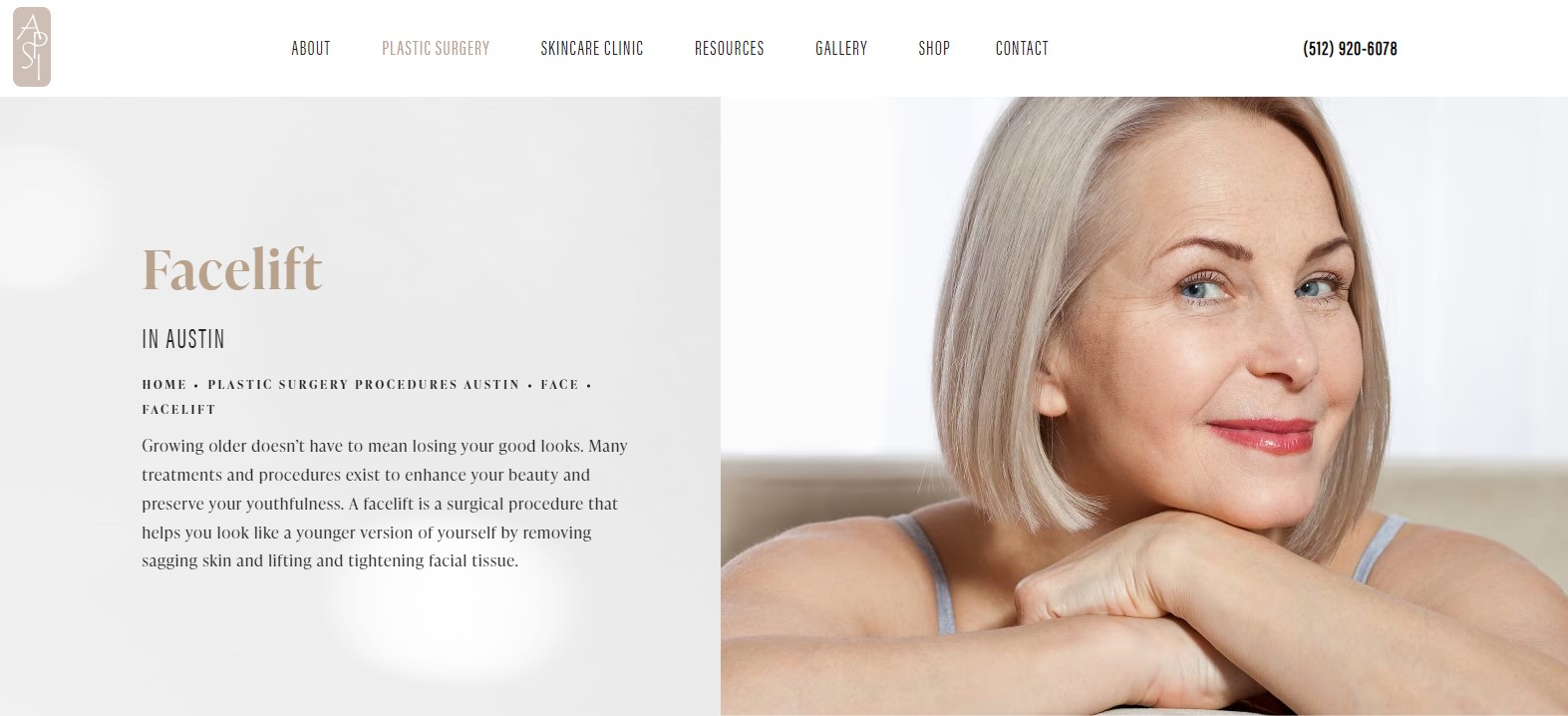
Task: Click the Growing older introductory paragraph
Action: (x=385, y=503)
